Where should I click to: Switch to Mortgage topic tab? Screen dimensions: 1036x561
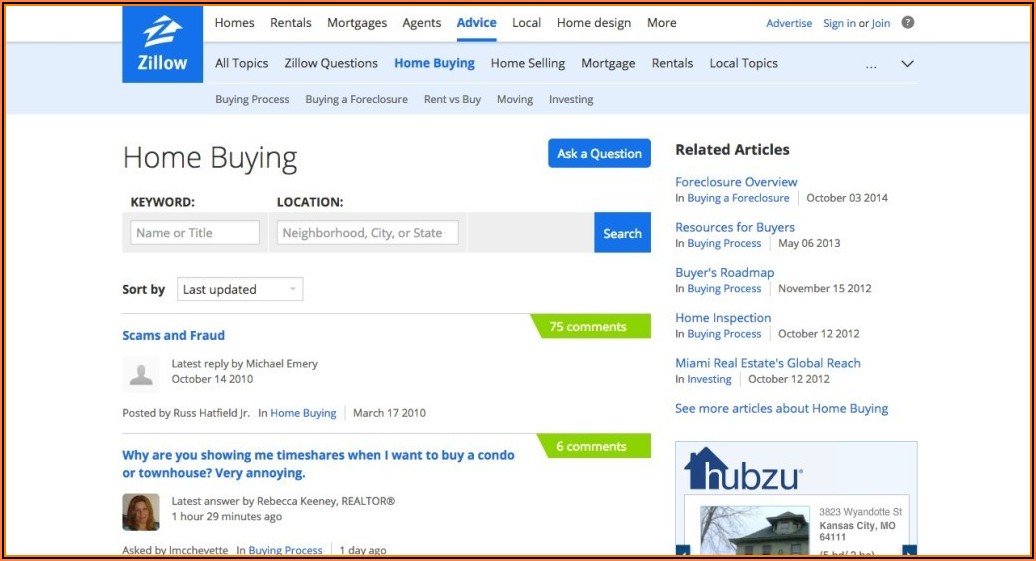coord(608,63)
